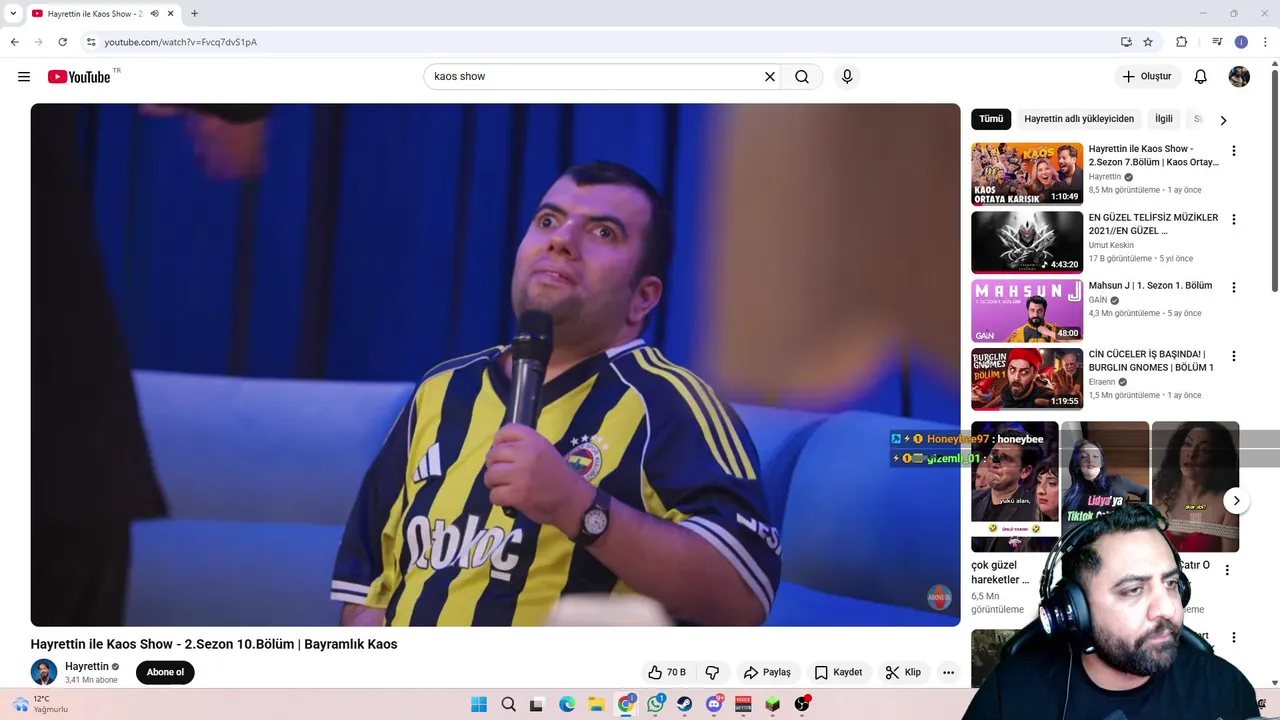
Task: Click Abone ol subscribe button
Action: pos(165,672)
